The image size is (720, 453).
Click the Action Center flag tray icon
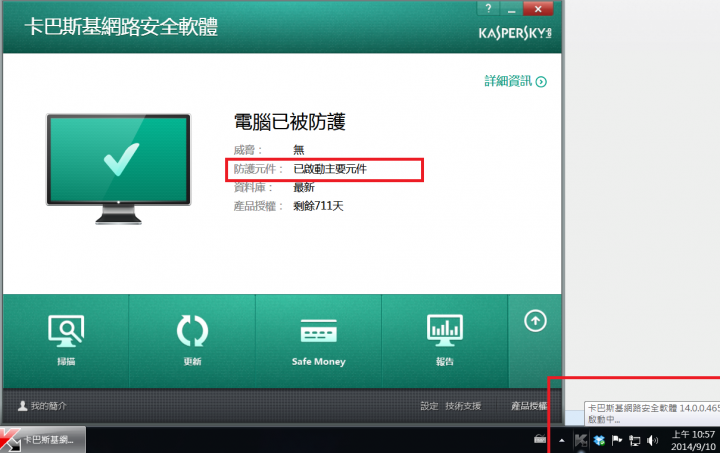coord(617,441)
